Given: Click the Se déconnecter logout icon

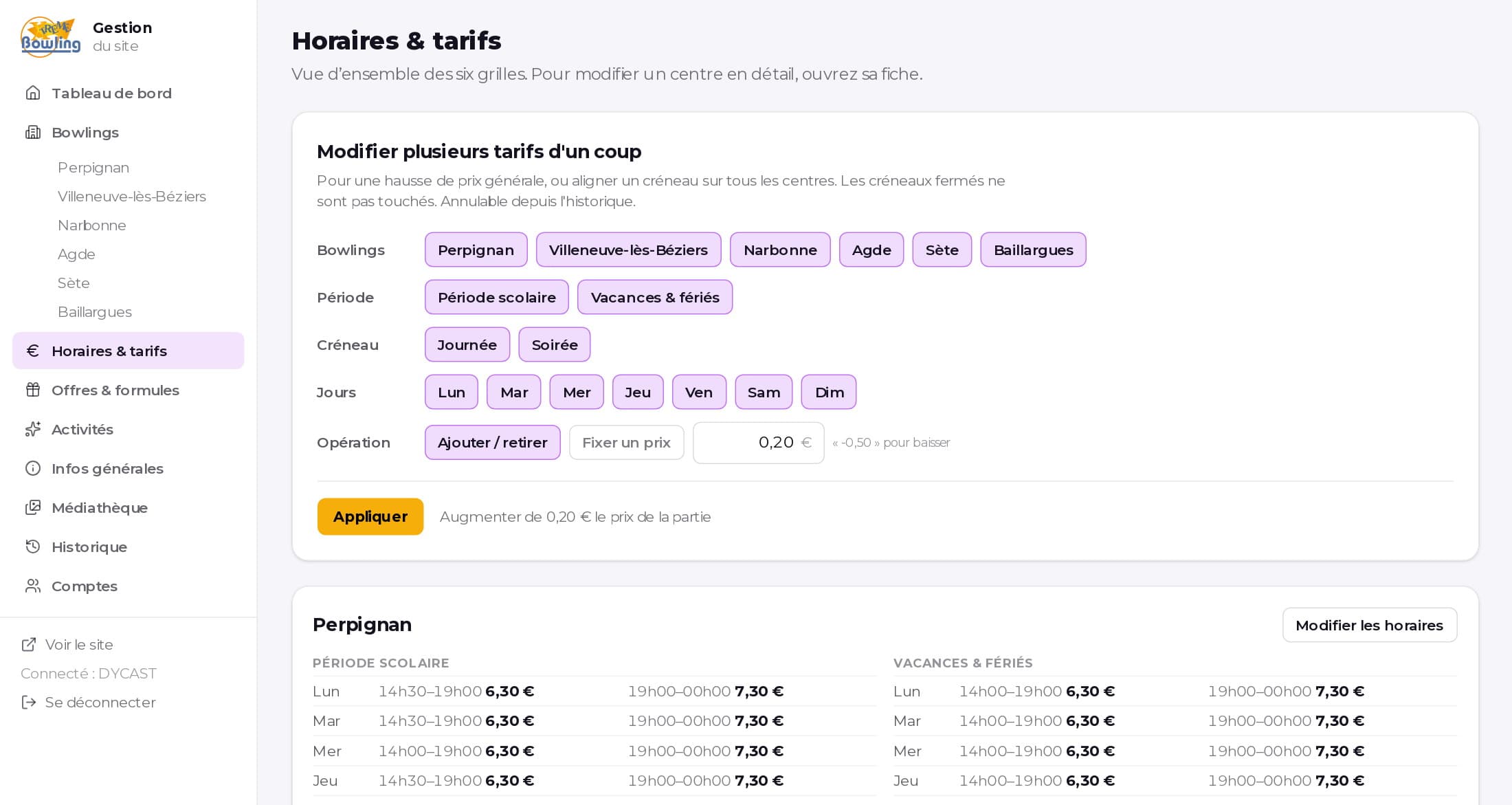Looking at the screenshot, I should pyautogui.click(x=29, y=702).
